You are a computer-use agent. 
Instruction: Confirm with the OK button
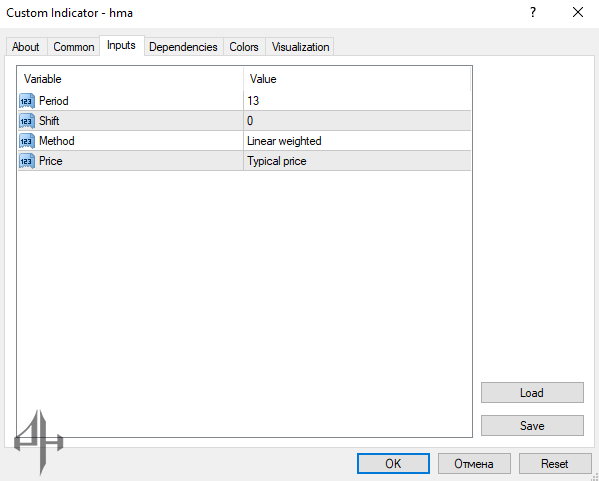pyautogui.click(x=393, y=463)
